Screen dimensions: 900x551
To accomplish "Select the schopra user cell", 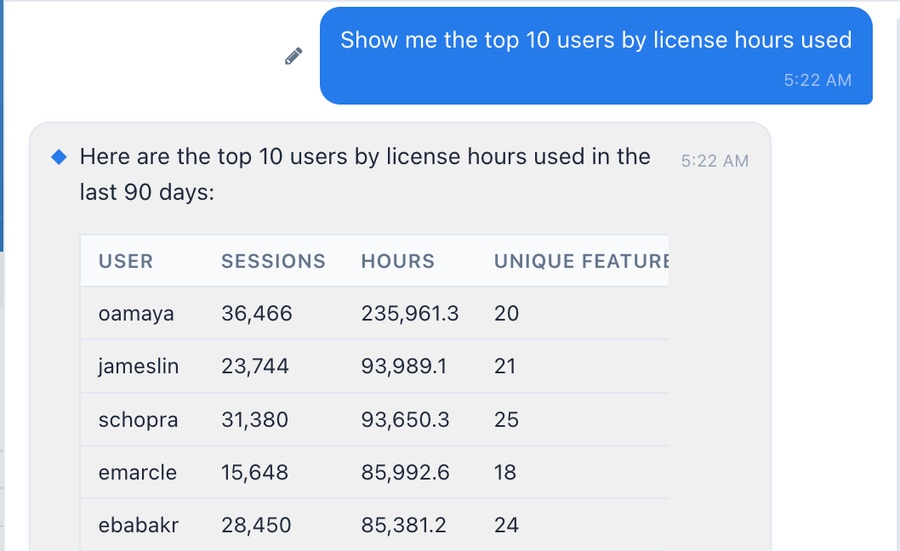I will point(138,420).
